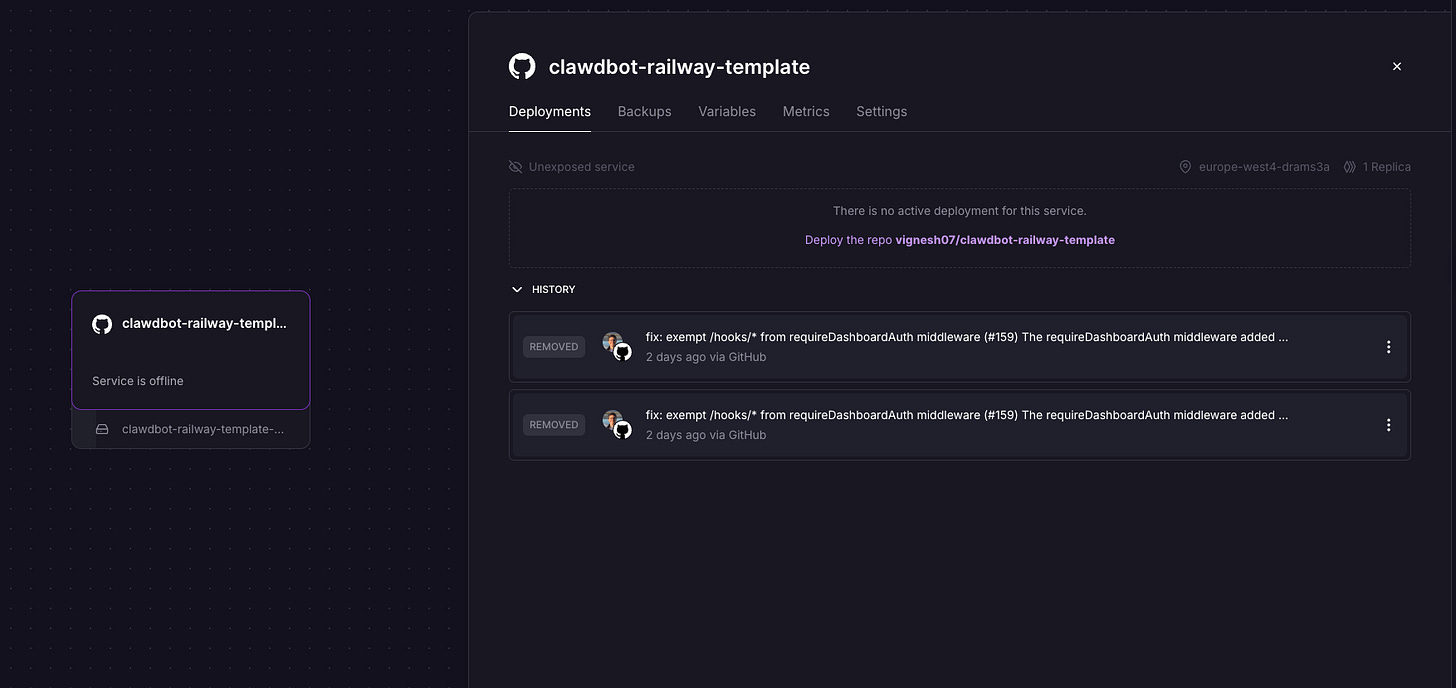
Task: Click the REMOVED badge on the second deployment
Action: (554, 425)
